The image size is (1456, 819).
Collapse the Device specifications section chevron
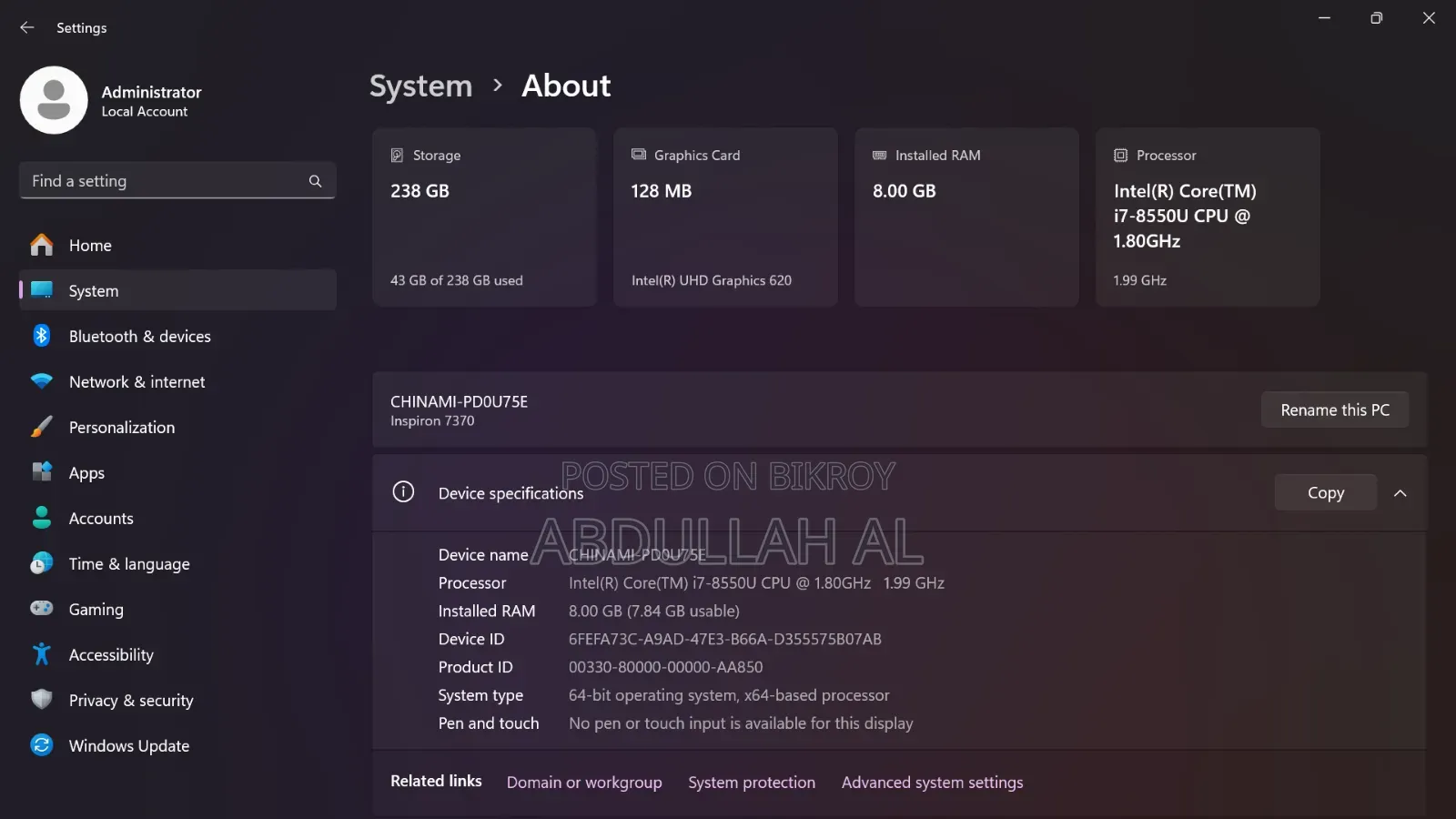[1400, 493]
